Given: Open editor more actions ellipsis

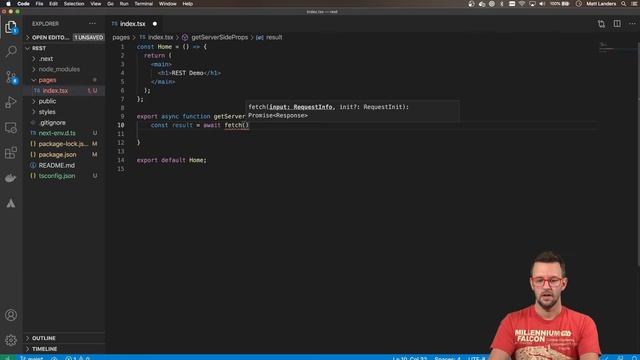Looking at the screenshot, I should [x=632, y=24].
